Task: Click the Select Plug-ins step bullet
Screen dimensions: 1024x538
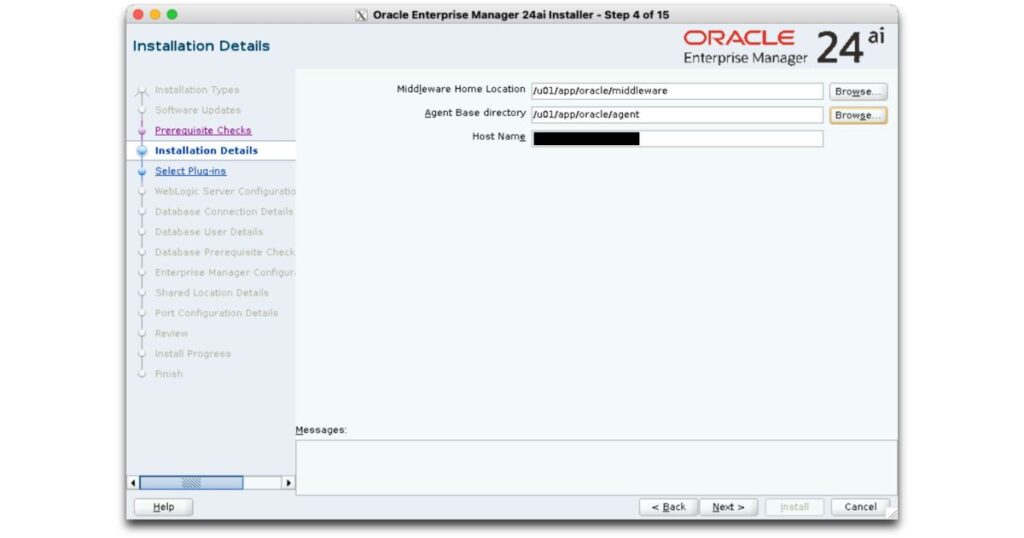Action: (x=142, y=171)
